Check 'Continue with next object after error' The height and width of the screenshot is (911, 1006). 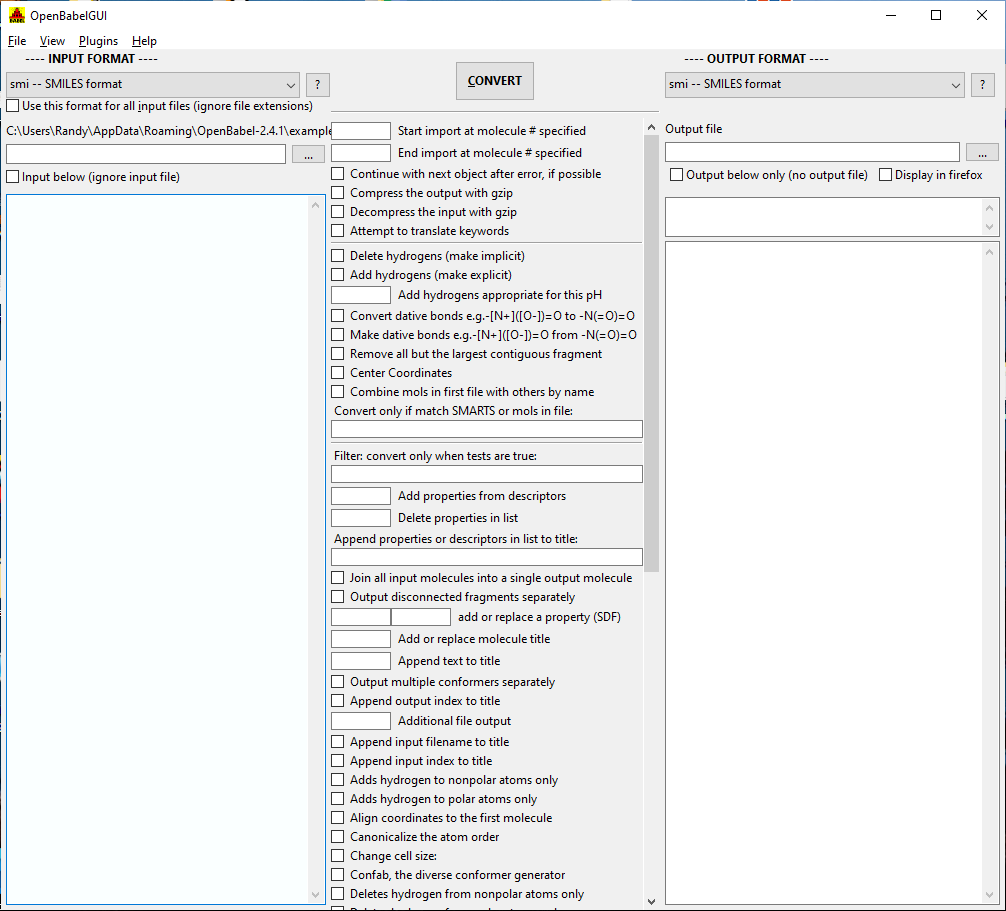coord(337,174)
